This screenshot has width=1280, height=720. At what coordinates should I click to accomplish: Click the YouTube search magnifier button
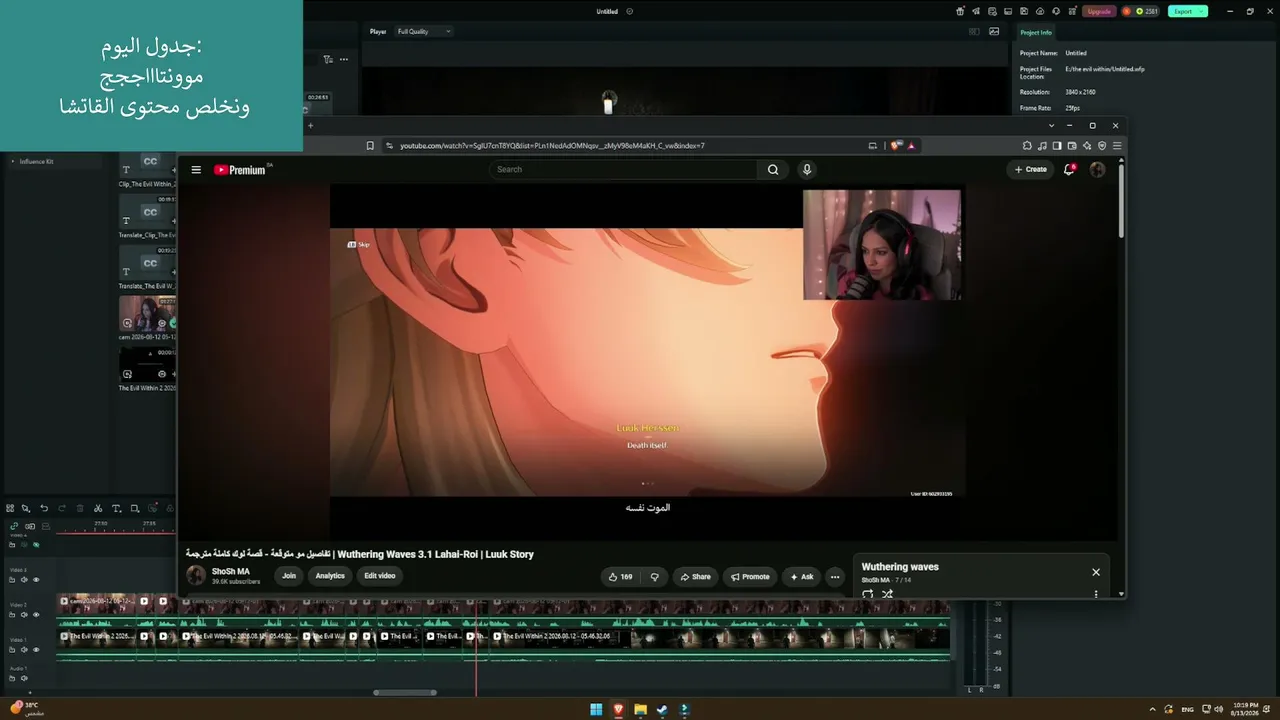pos(773,170)
